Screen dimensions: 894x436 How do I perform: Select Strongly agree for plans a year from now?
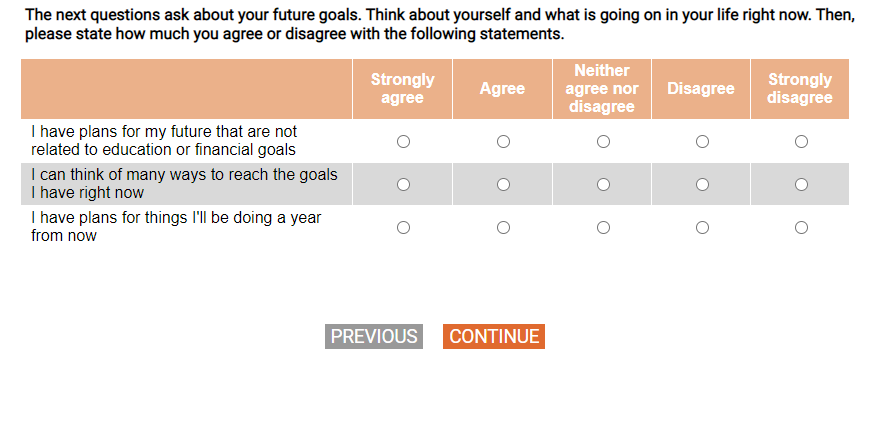pos(403,227)
